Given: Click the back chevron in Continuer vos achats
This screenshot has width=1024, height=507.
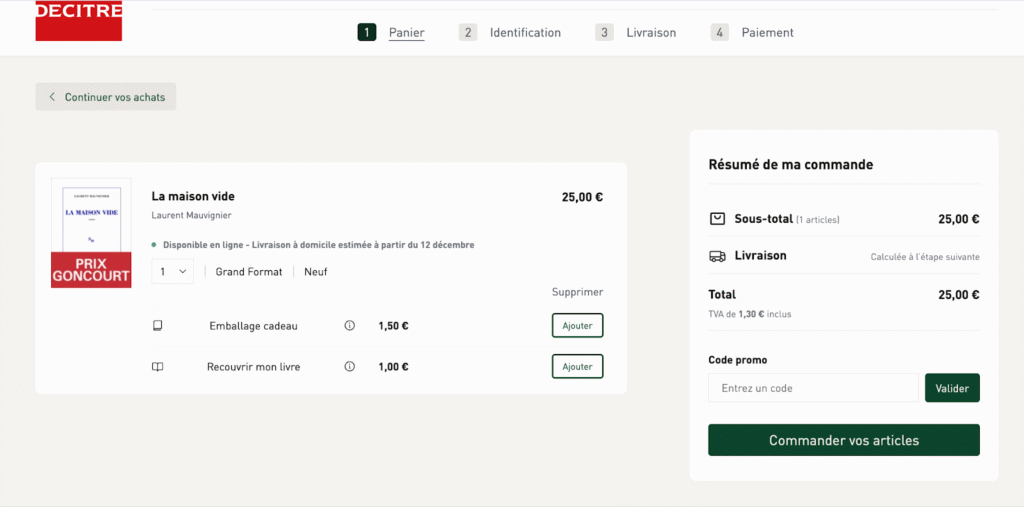Looking at the screenshot, I should (x=52, y=97).
